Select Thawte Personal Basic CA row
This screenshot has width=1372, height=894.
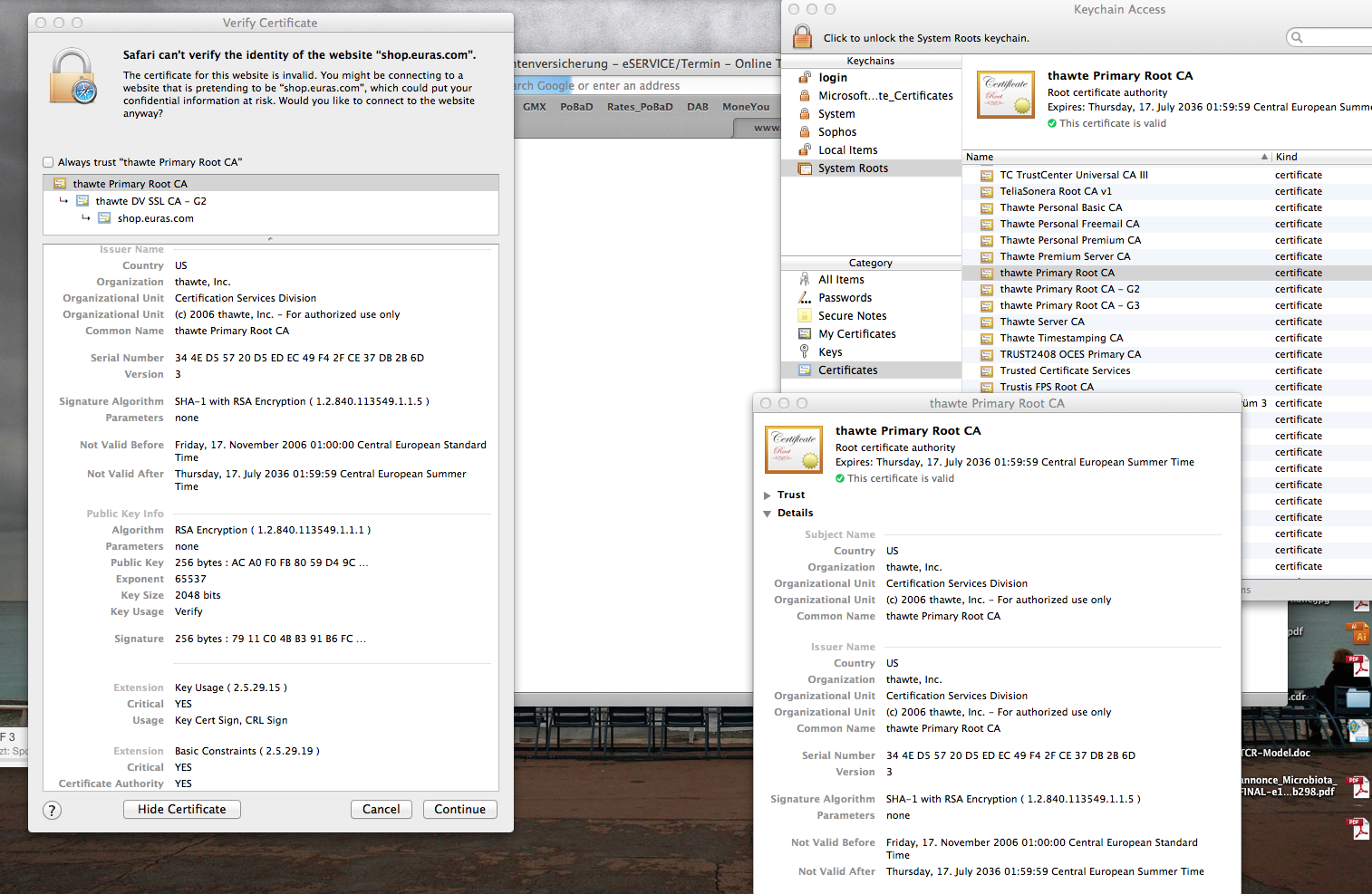pos(1167,207)
